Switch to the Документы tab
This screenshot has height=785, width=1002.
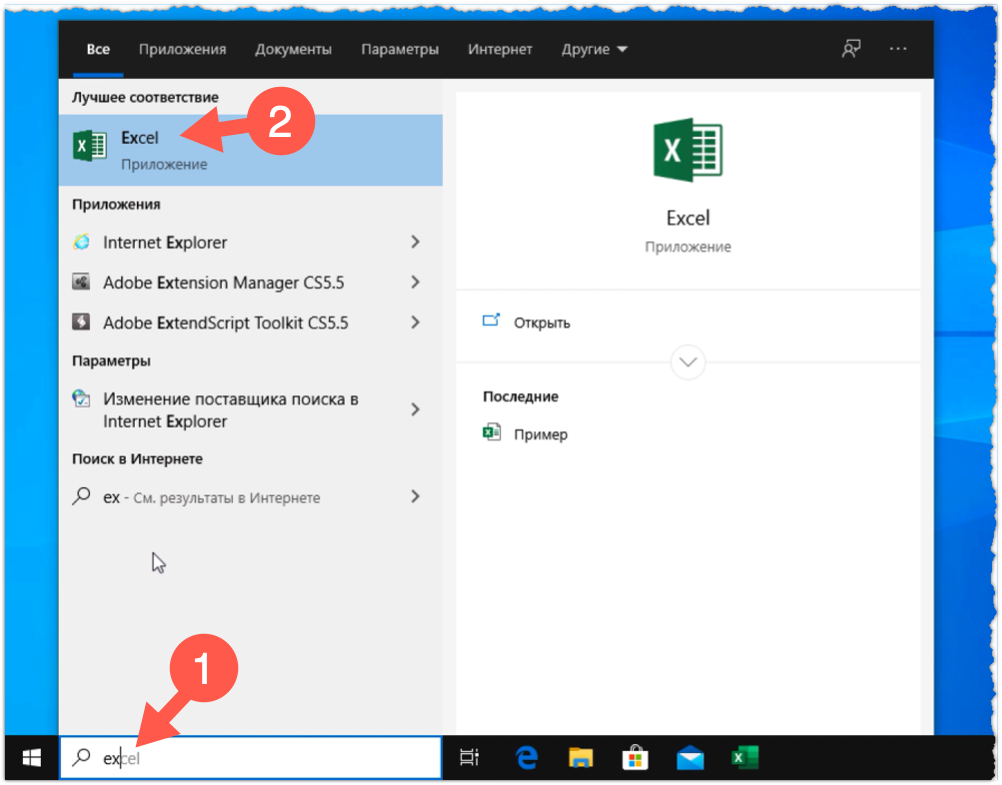293,49
